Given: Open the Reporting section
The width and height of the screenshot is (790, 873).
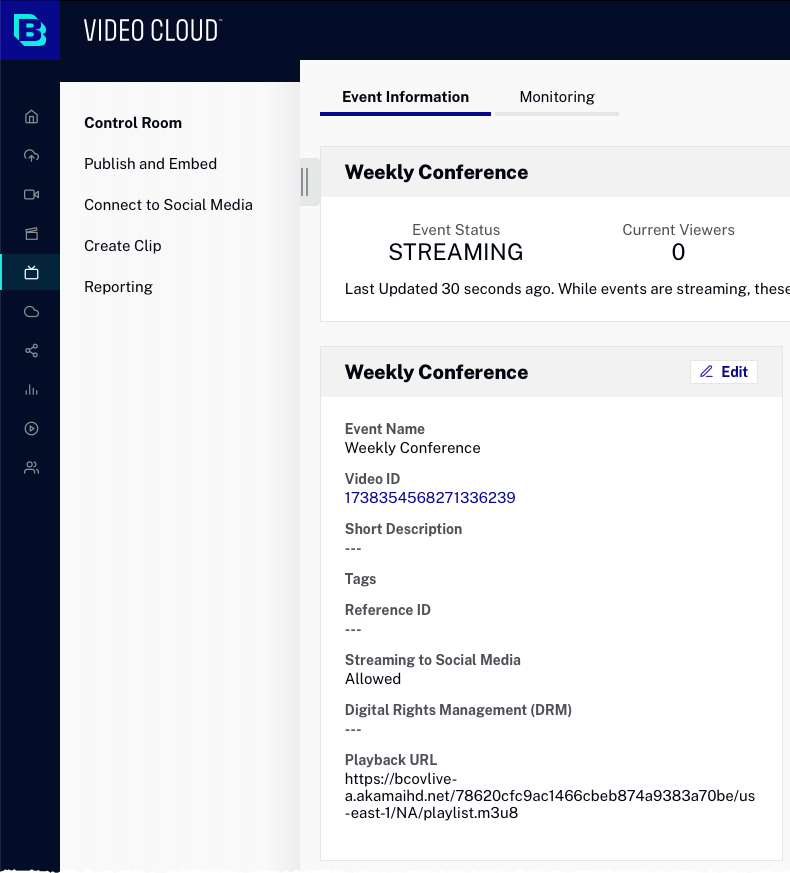Looking at the screenshot, I should (x=118, y=287).
